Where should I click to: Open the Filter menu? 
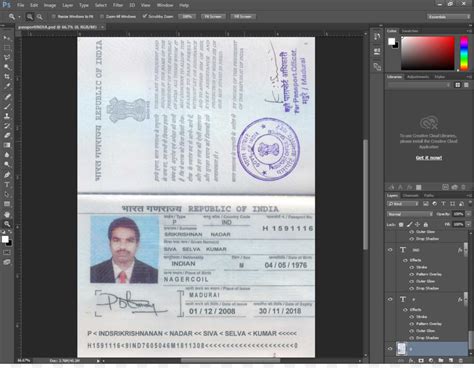tap(118, 5)
